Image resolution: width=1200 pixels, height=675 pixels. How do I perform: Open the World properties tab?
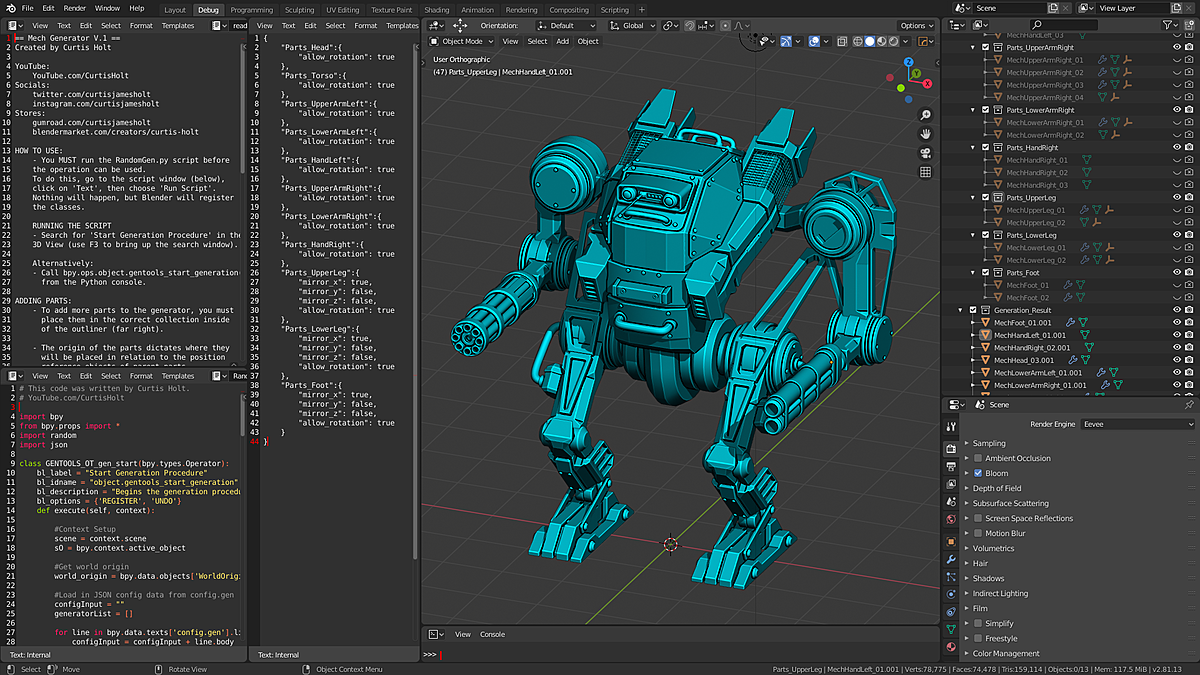point(951,519)
